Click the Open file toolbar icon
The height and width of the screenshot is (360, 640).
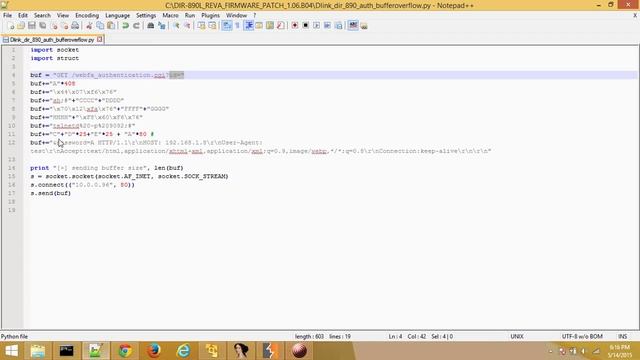21,26
